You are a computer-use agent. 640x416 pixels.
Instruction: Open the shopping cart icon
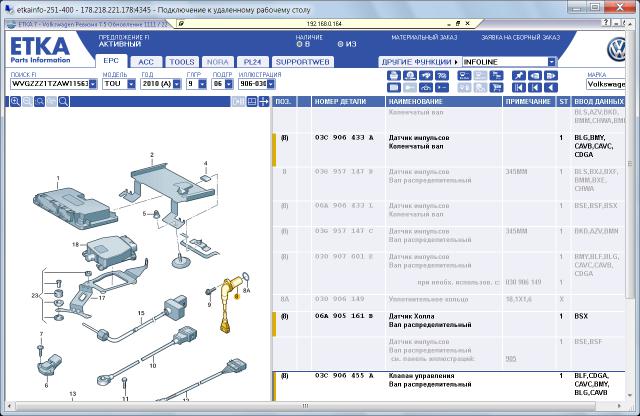tap(496, 87)
